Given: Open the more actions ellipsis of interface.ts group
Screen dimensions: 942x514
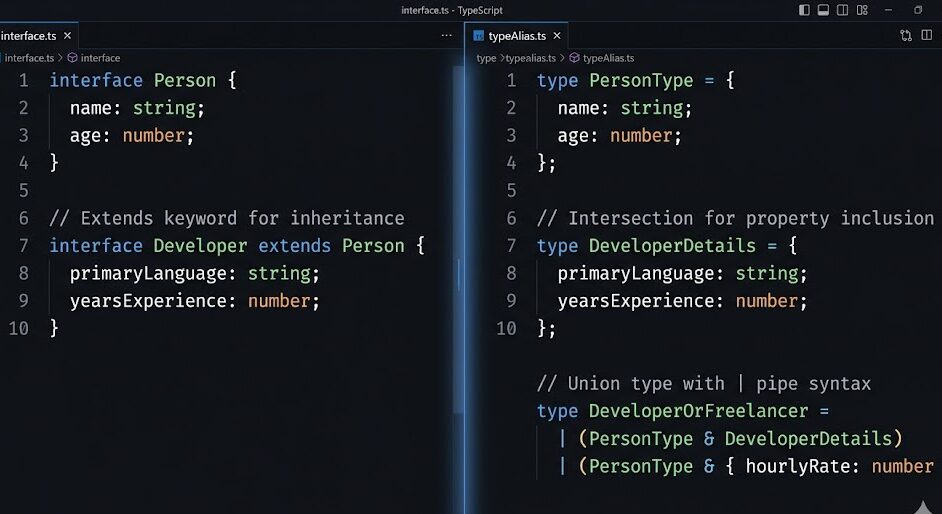Looking at the screenshot, I should [x=446, y=35].
